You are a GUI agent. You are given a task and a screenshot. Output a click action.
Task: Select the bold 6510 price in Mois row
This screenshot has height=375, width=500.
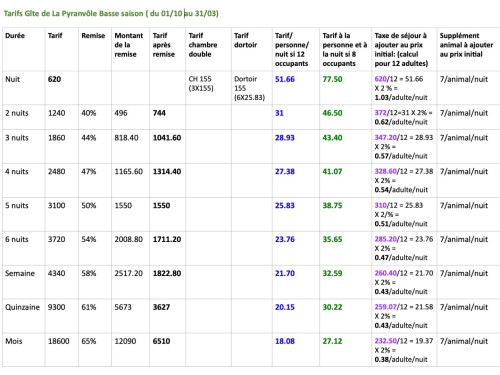161,341
